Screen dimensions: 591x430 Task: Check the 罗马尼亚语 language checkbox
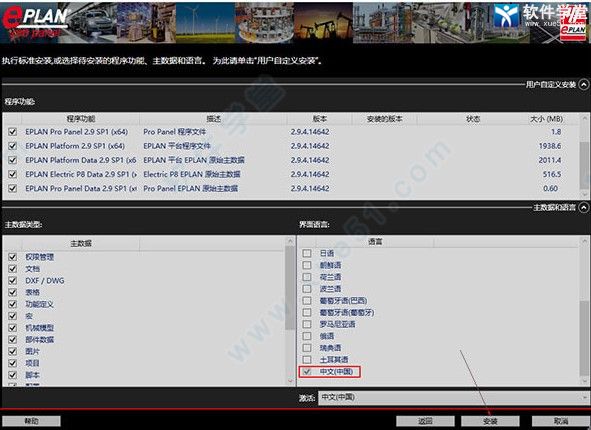pyautogui.click(x=307, y=324)
